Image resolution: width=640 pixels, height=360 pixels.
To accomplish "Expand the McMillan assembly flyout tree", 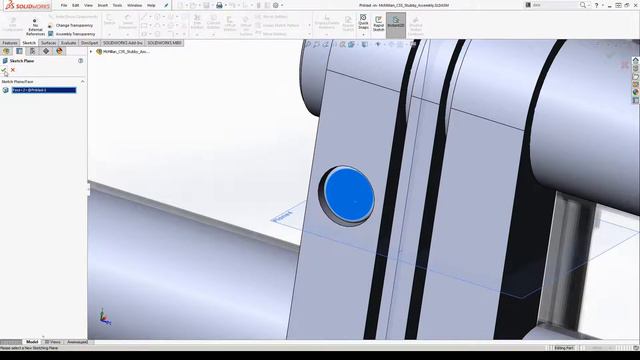I will pos(91,52).
